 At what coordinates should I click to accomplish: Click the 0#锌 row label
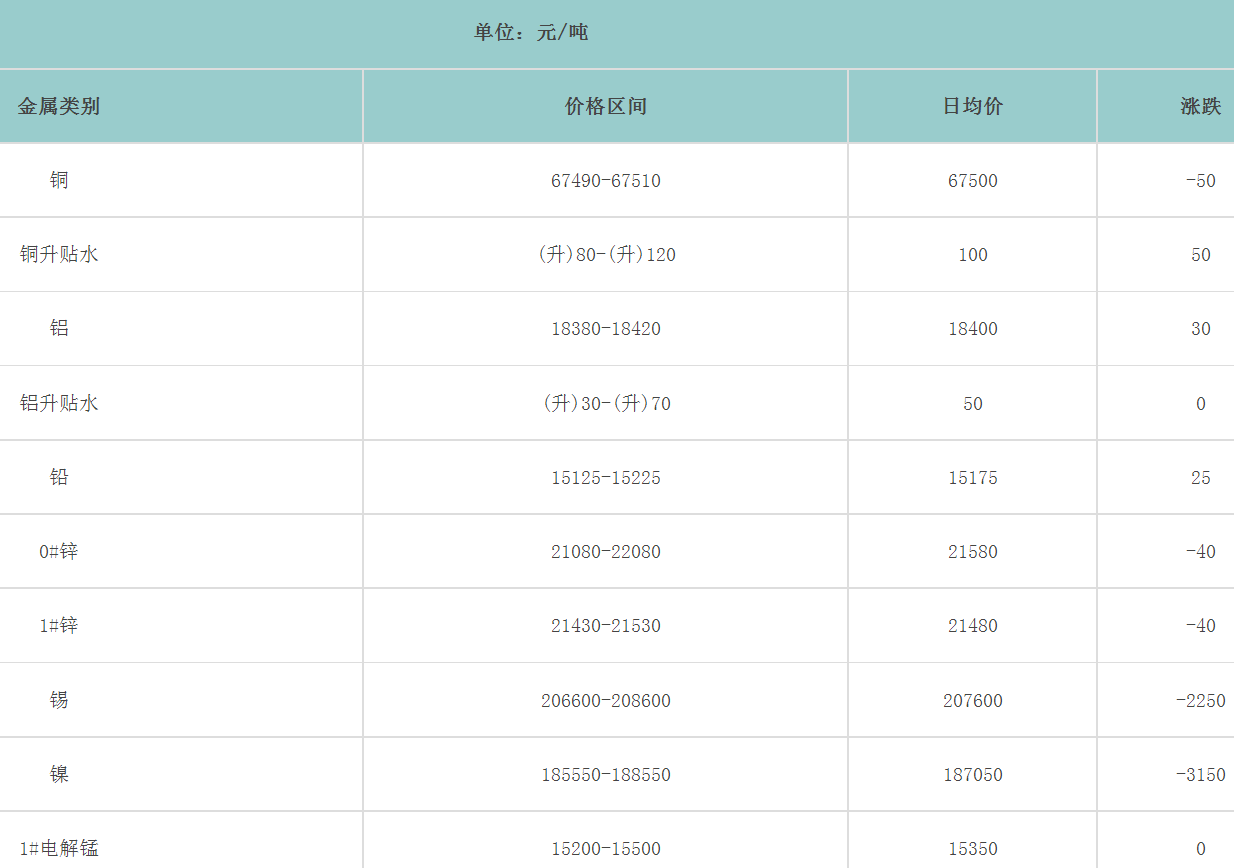click(59, 552)
